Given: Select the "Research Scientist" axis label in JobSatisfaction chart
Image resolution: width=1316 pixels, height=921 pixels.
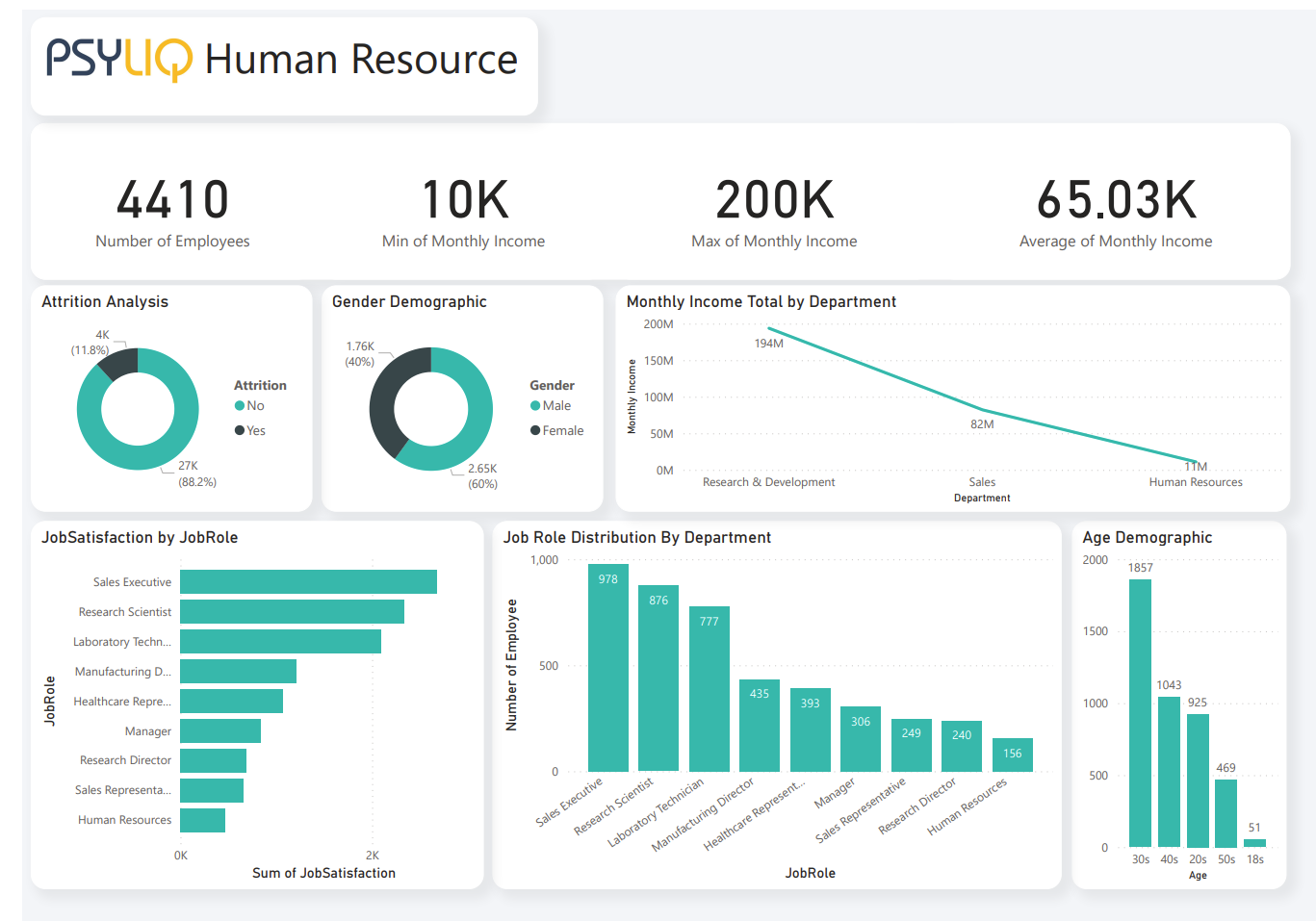Looking at the screenshot, I should (x=125, y=611).
